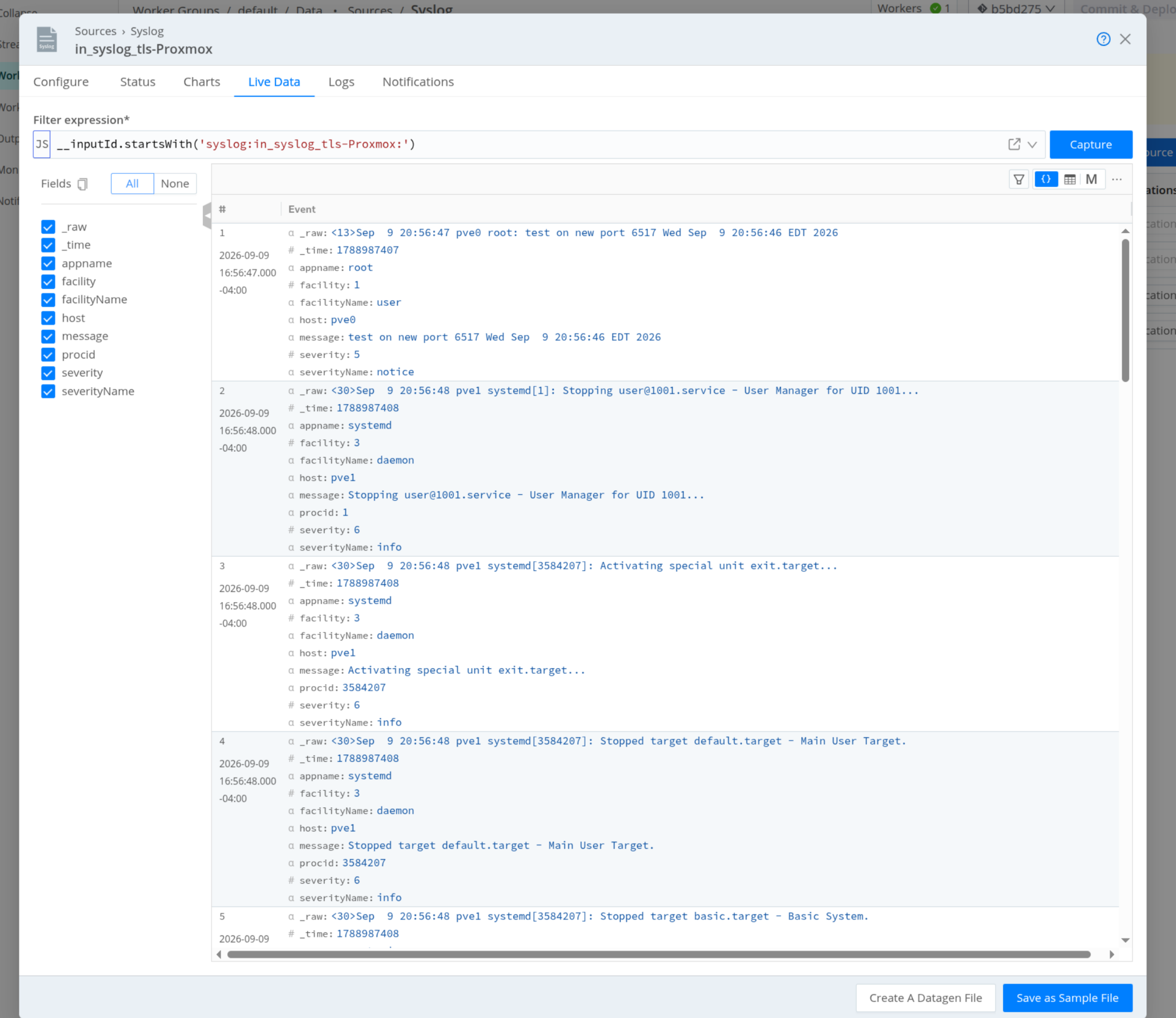Click event 5 _raw Stopped target basic.target

click(x=600, y=916)
